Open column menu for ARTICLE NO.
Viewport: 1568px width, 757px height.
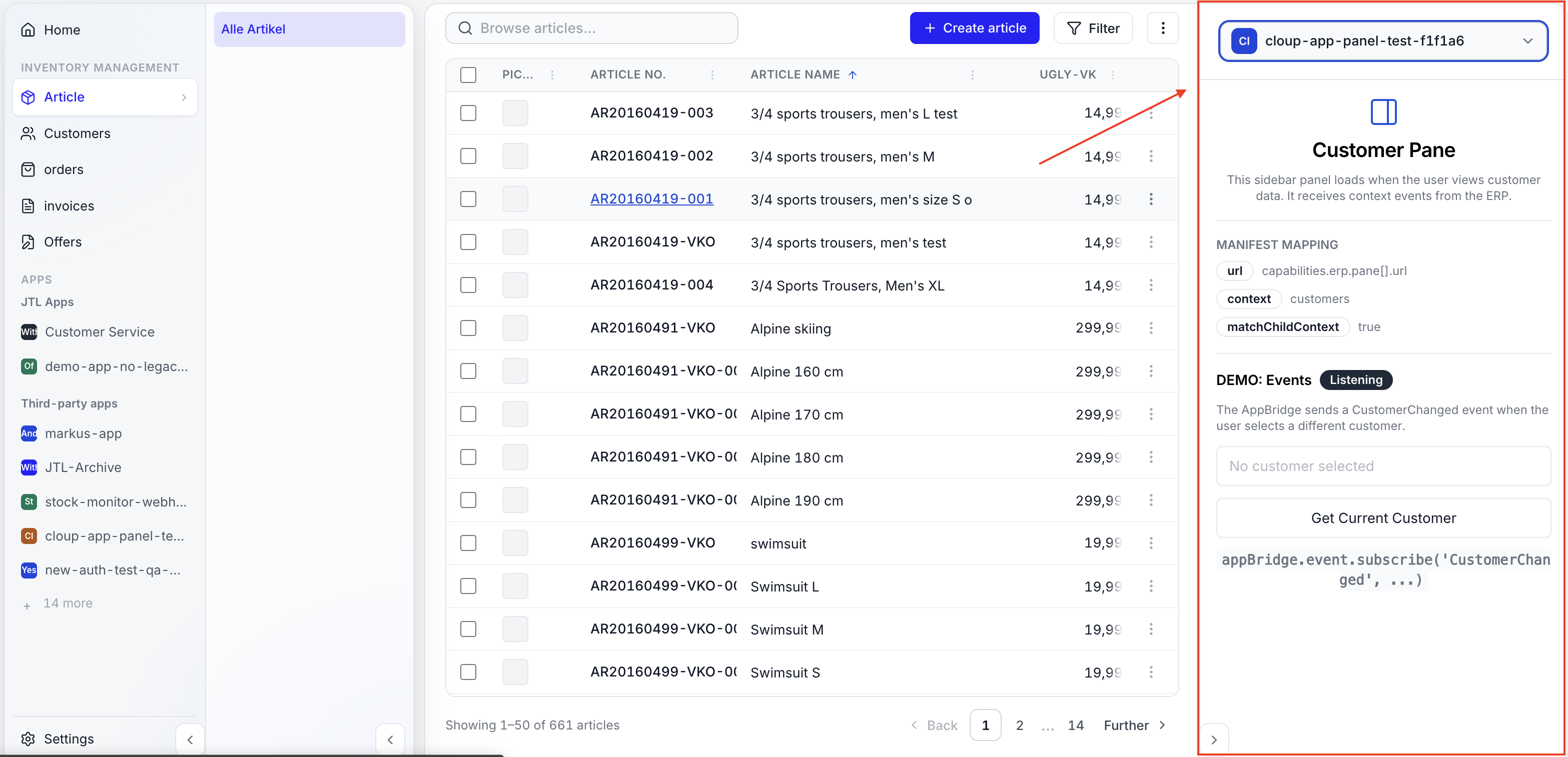click(712, 75)
